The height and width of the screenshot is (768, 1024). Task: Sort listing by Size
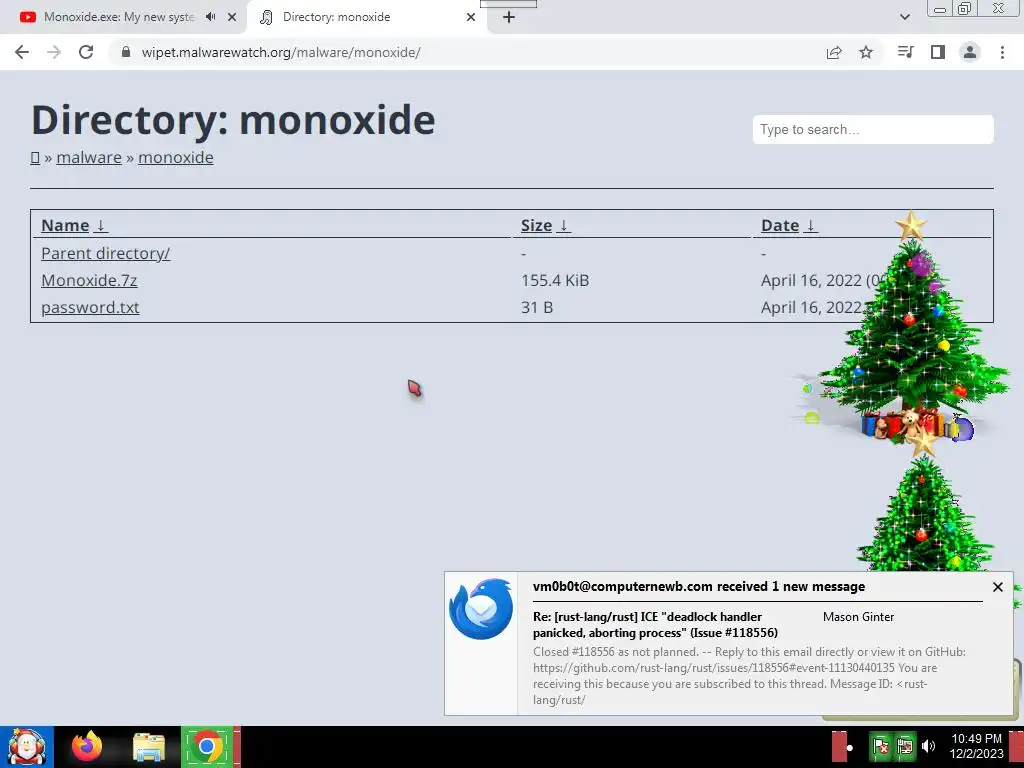[x=536, y=225]
